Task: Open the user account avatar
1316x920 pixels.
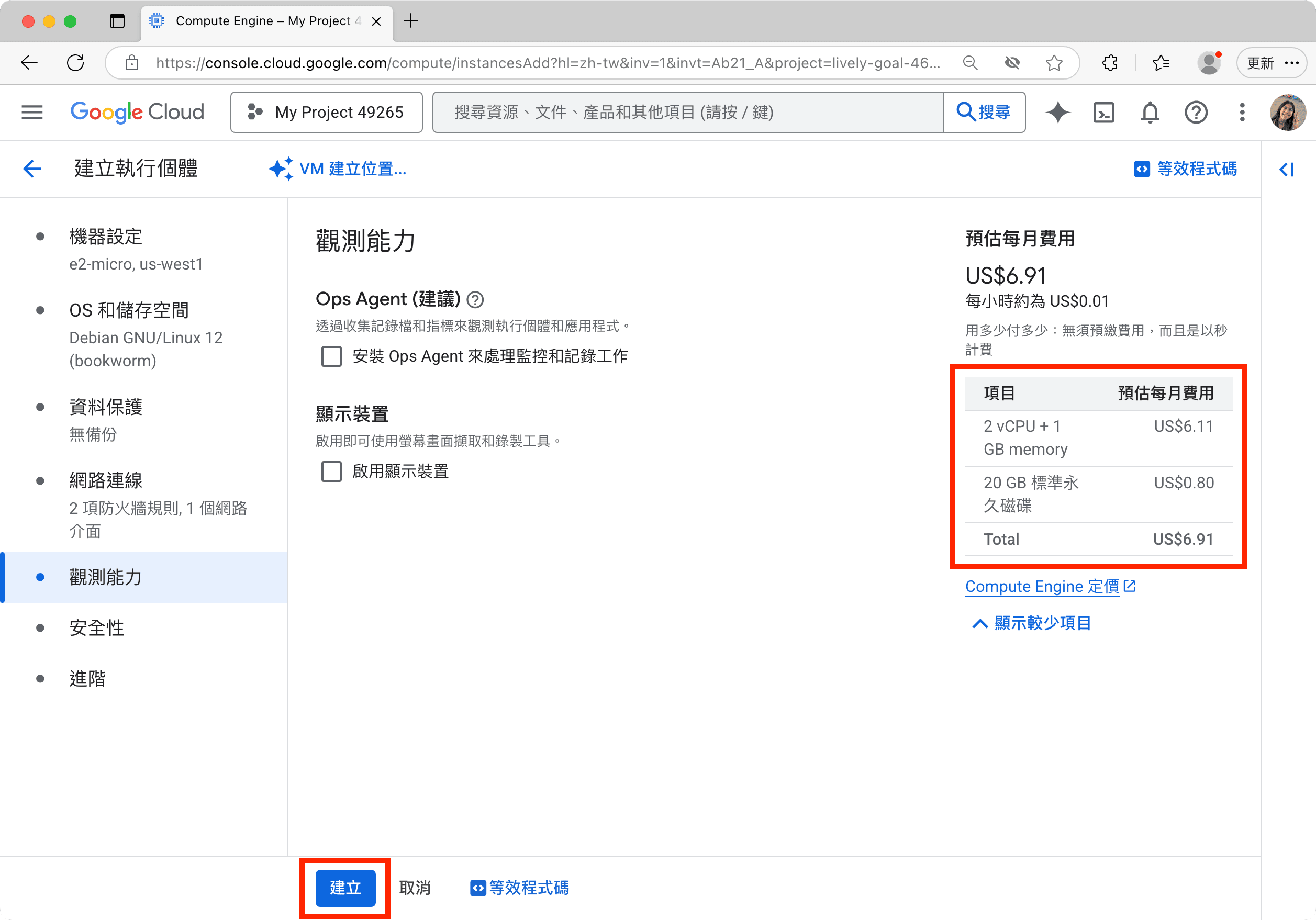Action: click(x=1287, y=113)
